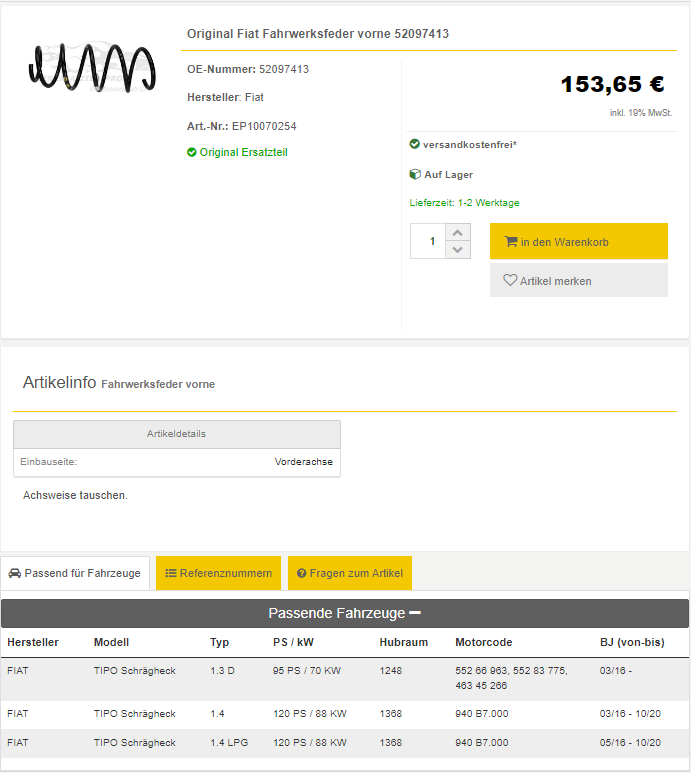Decrease quantity with the down arrow
Screen dimensions: 691x773
coord(457,250)
